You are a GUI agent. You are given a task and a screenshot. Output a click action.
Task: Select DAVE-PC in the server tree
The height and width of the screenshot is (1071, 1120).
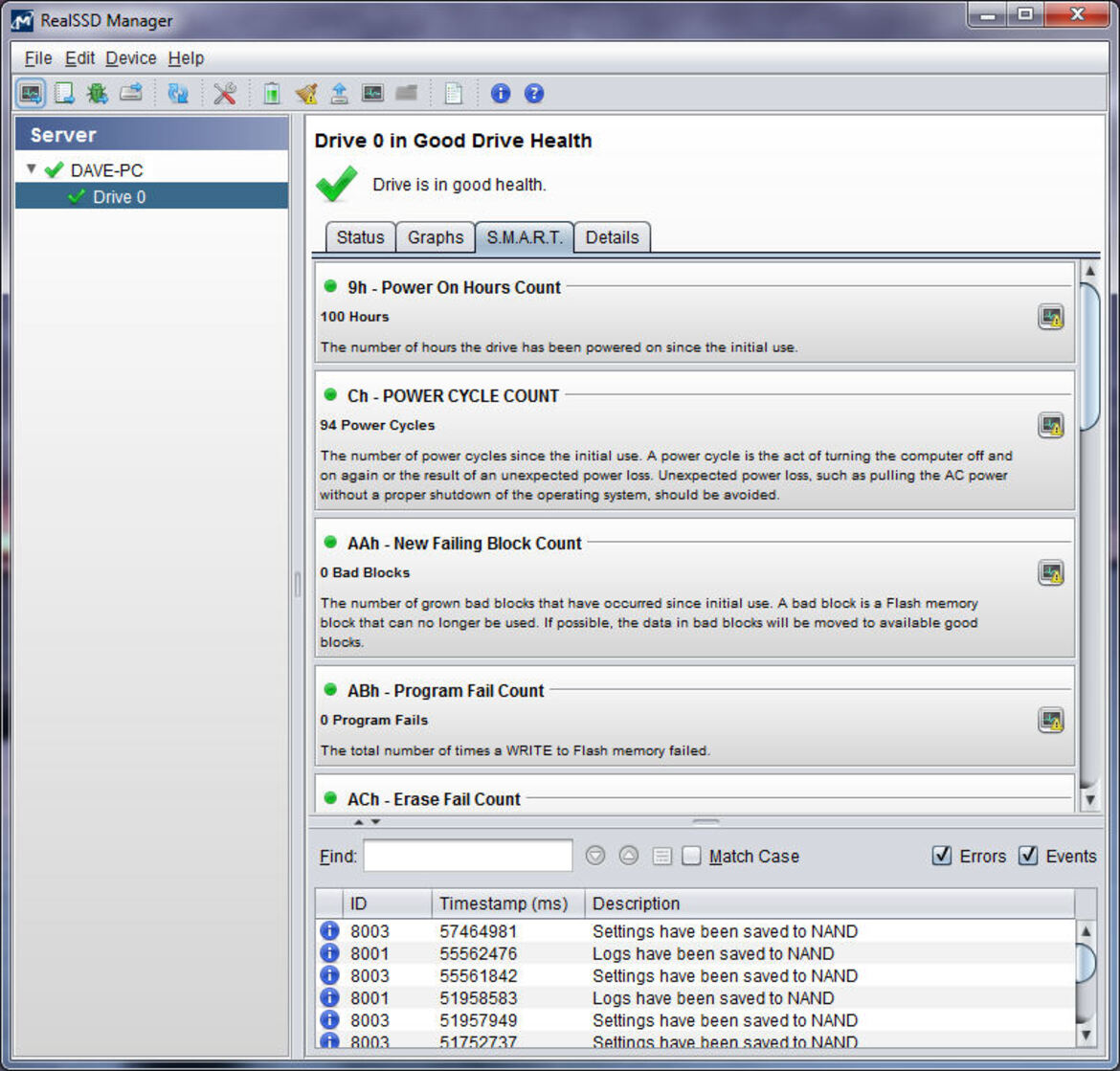click(x=106, y=170)
